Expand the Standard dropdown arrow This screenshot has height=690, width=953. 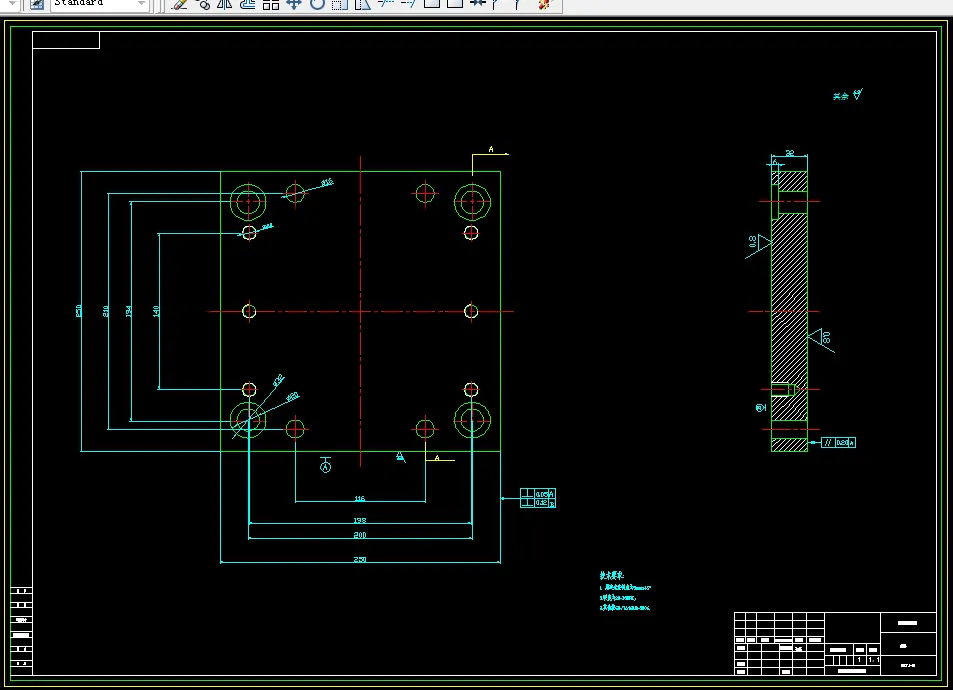point(142,4)
